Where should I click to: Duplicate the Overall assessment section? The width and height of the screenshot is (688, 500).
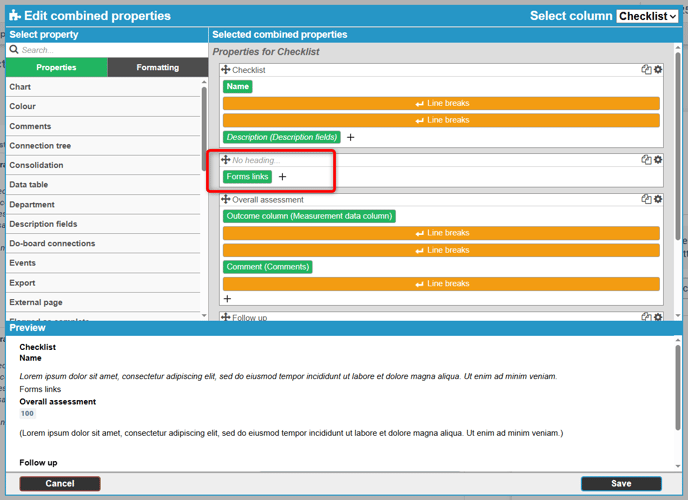[x=646, y=199]
